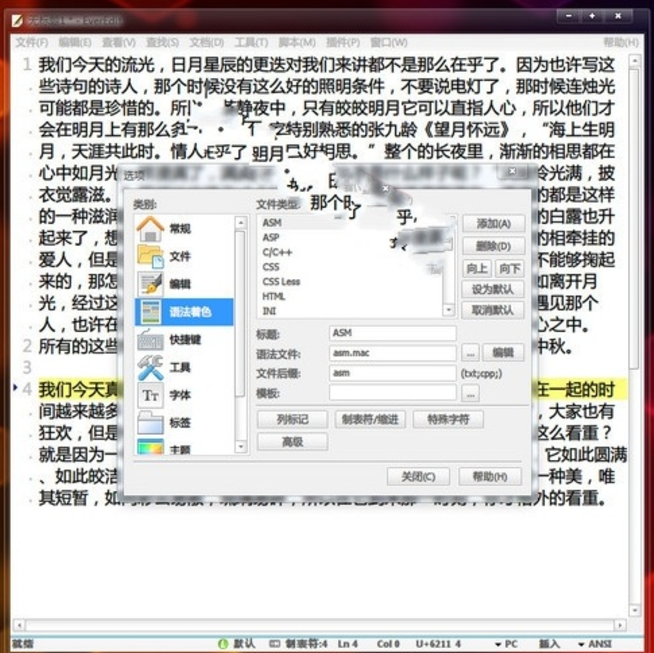
Task: Select the 快捷键 keyboard icon
Action: [x=150, y=339]
